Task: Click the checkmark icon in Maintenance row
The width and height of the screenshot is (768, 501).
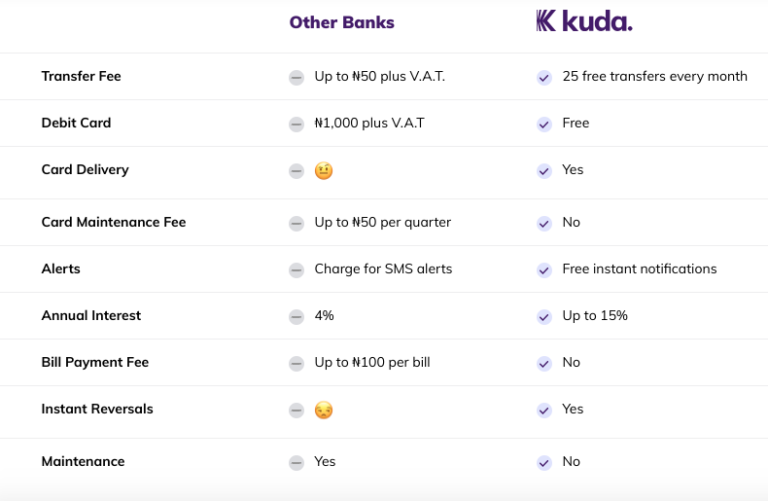Action: (x=544, y=462)
